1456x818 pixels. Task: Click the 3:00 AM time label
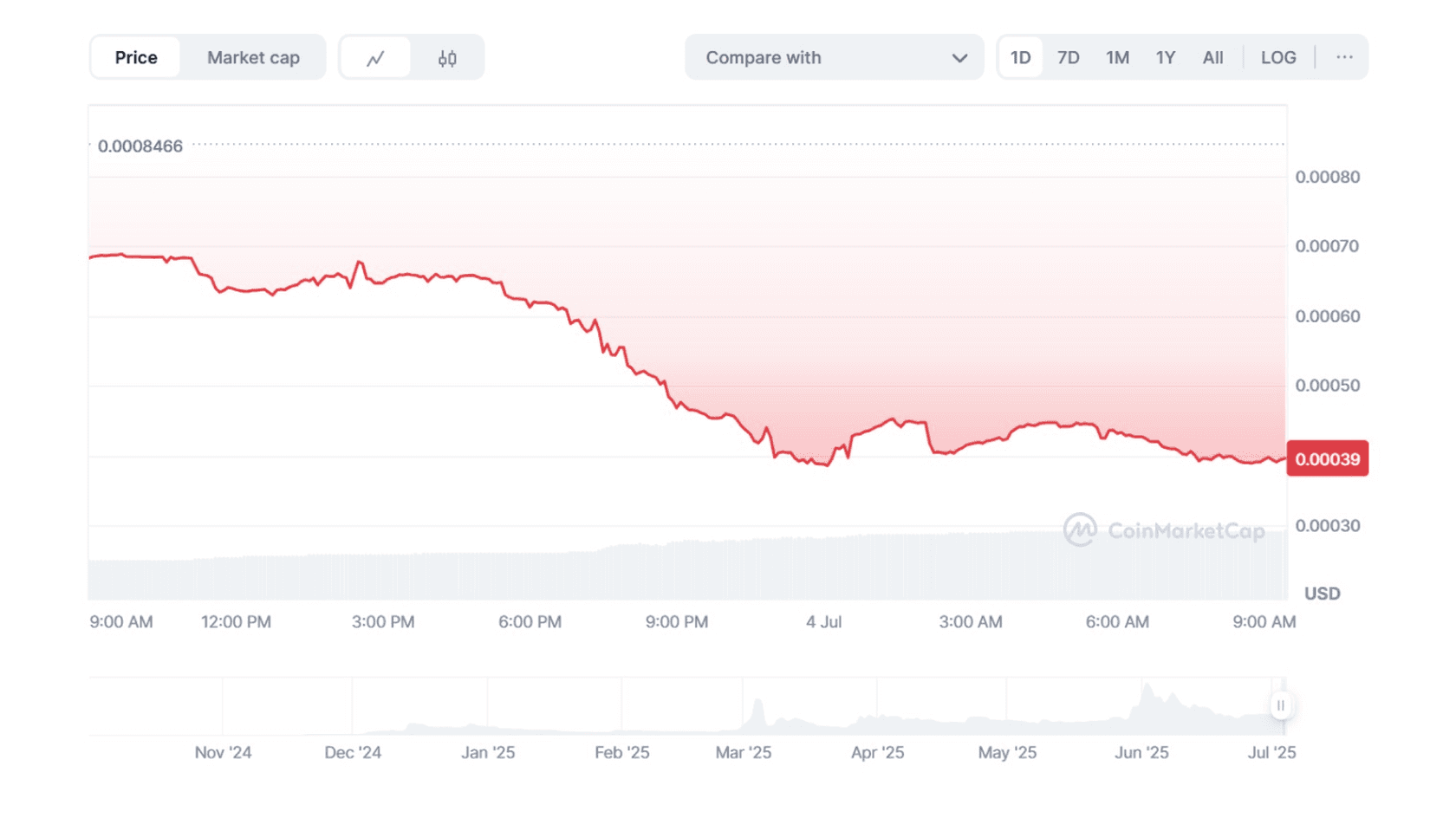971,622
